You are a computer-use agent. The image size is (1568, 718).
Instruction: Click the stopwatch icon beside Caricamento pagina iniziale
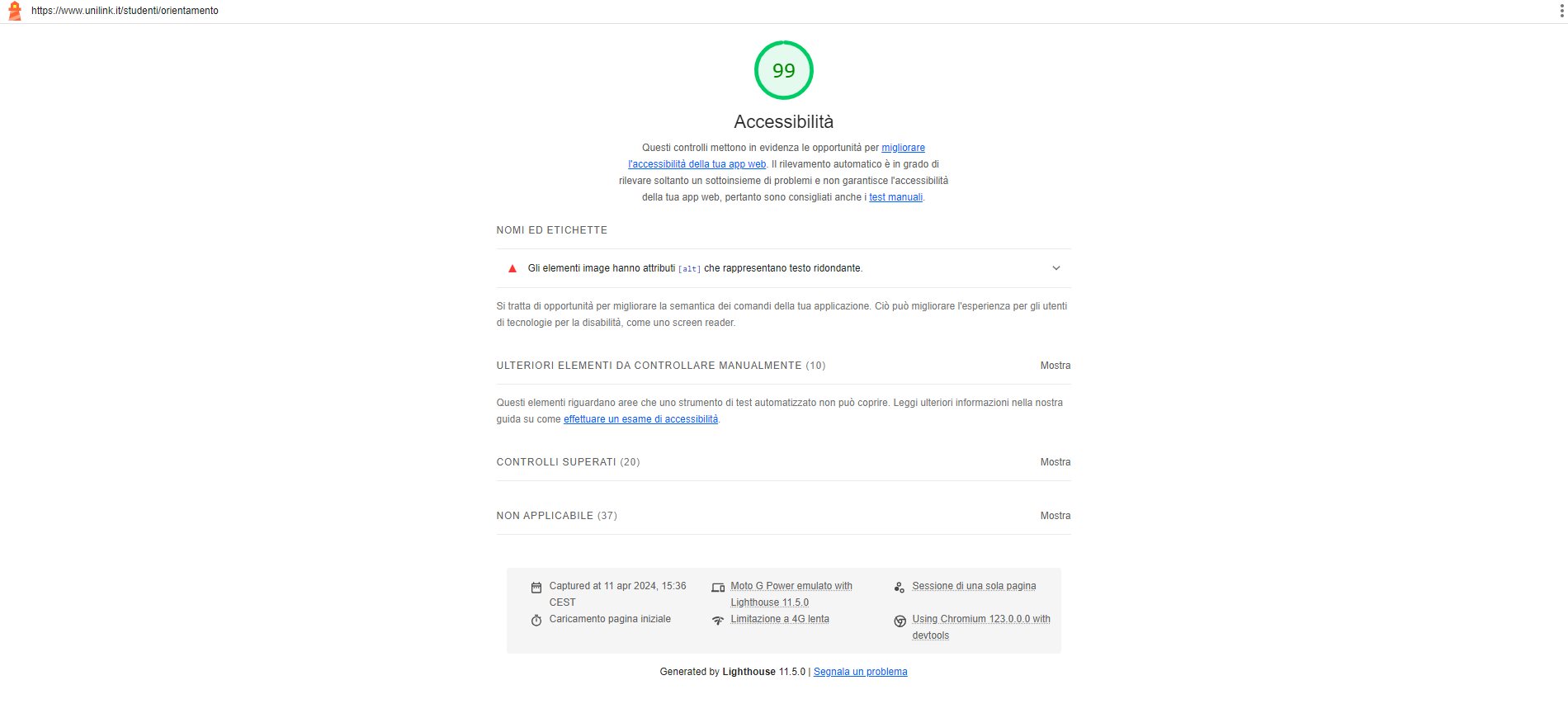pyautogui.click(x=536, y=620)
